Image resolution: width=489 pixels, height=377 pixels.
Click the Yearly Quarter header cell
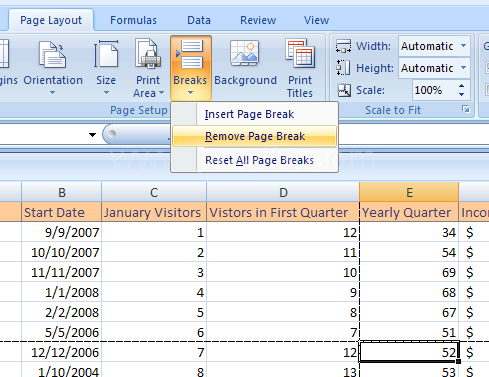click(409, 212)
